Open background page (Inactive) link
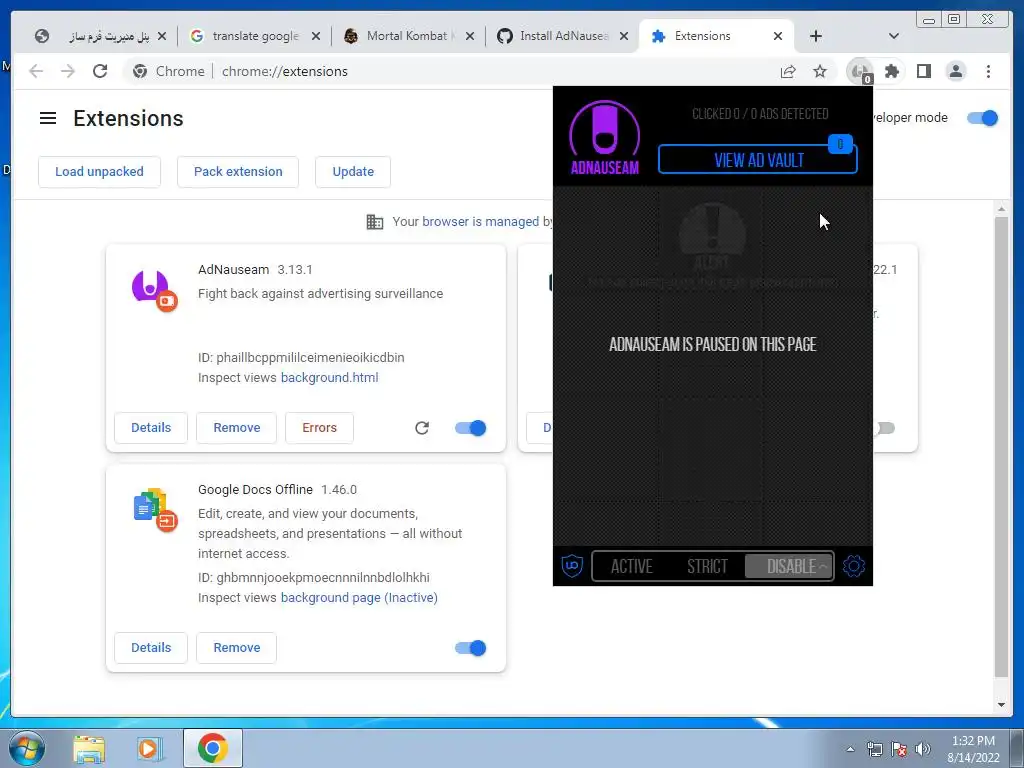Image resolution: width=1024 pixels, height=768 pixels. tap(359, 598)
